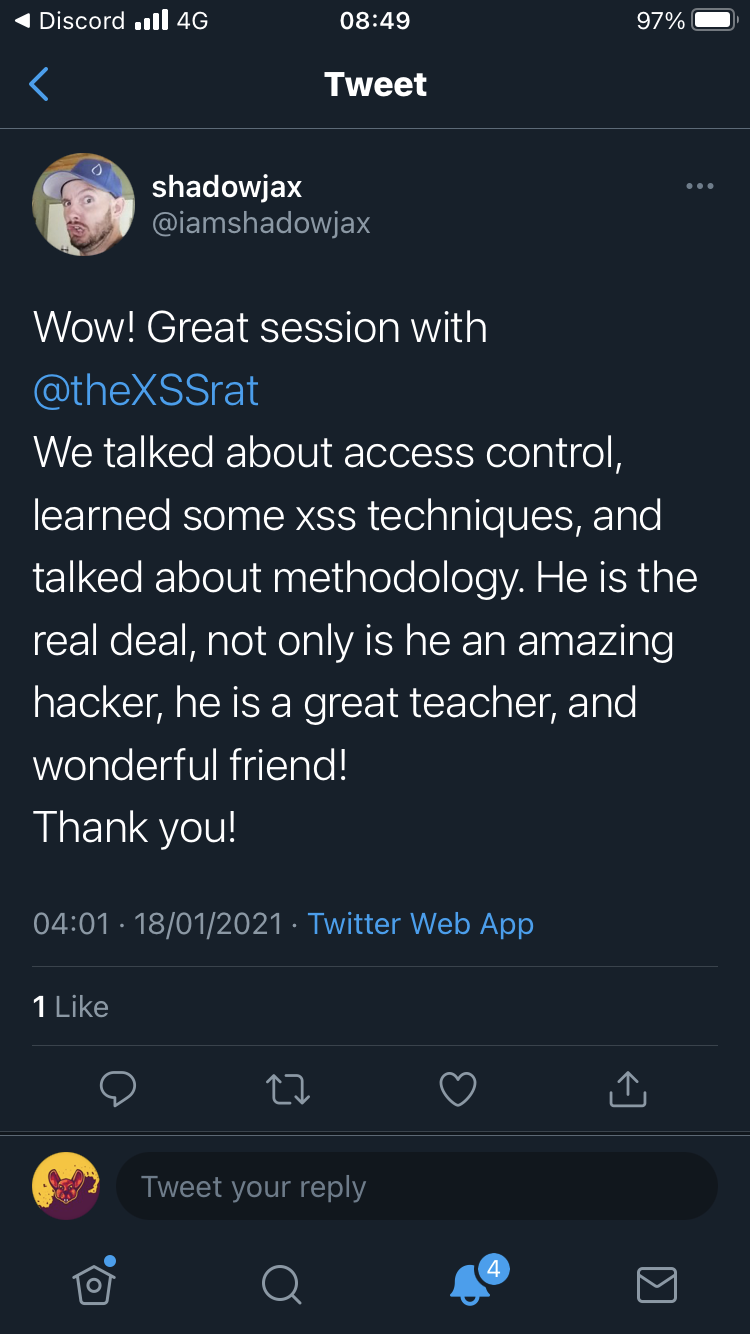Go to the Home tab
The width and height of the screenshot is (750, 1334).
click(94, 1284)
